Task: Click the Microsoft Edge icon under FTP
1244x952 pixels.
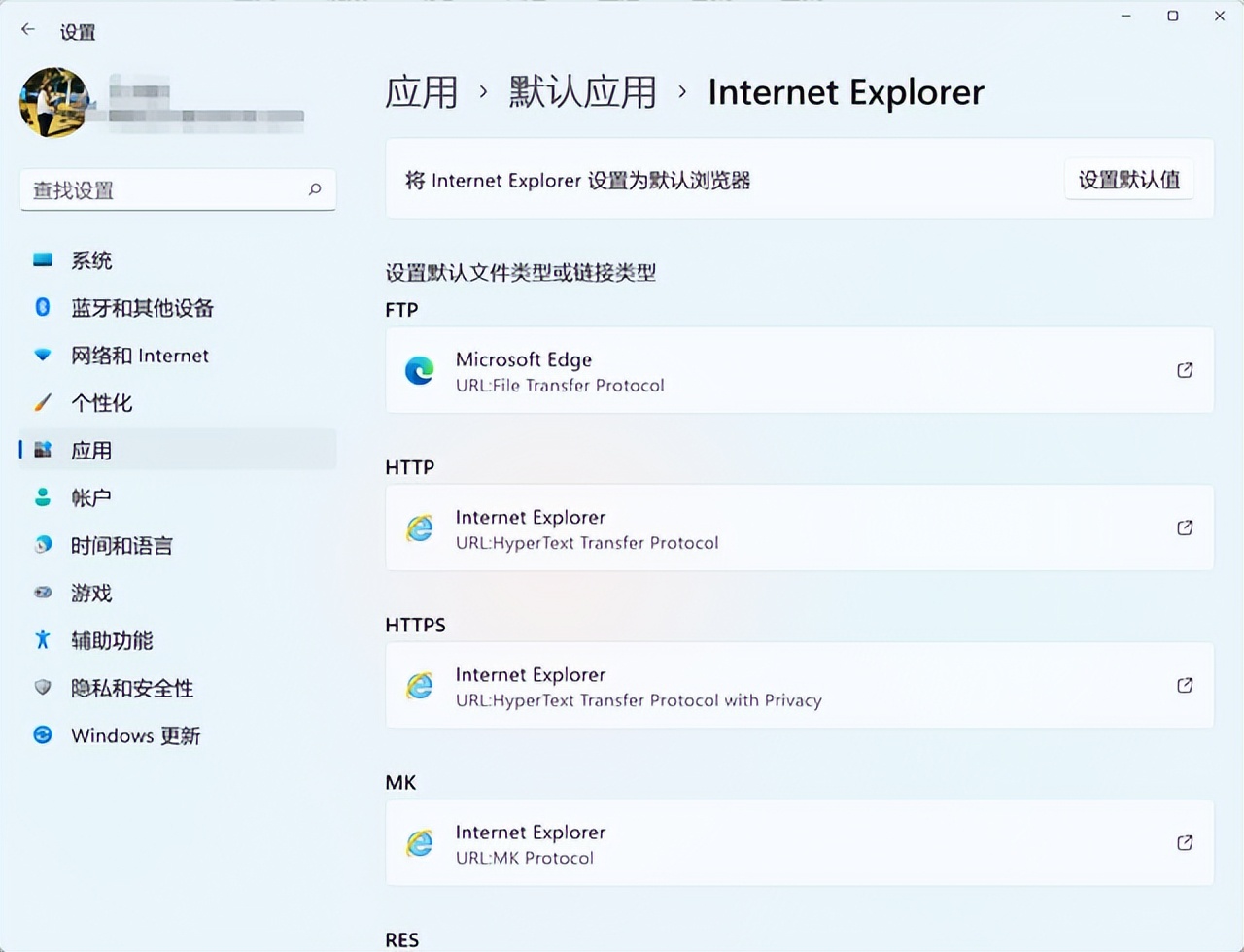Action: point(419,370)
